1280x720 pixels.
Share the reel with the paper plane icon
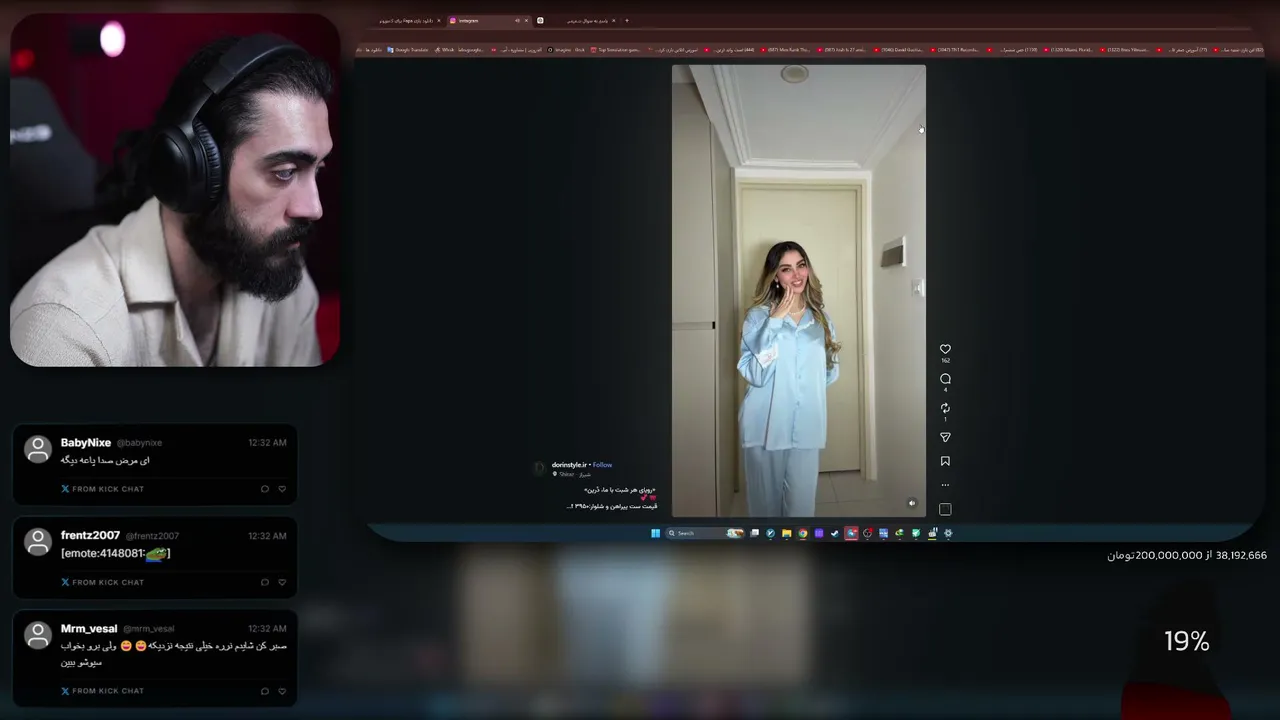click(x=945, y=437)
